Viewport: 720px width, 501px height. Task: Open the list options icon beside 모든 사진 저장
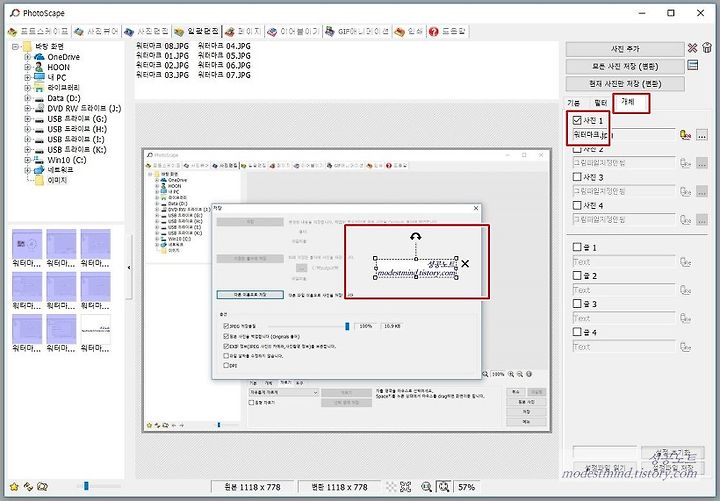(x=692, y=66)
